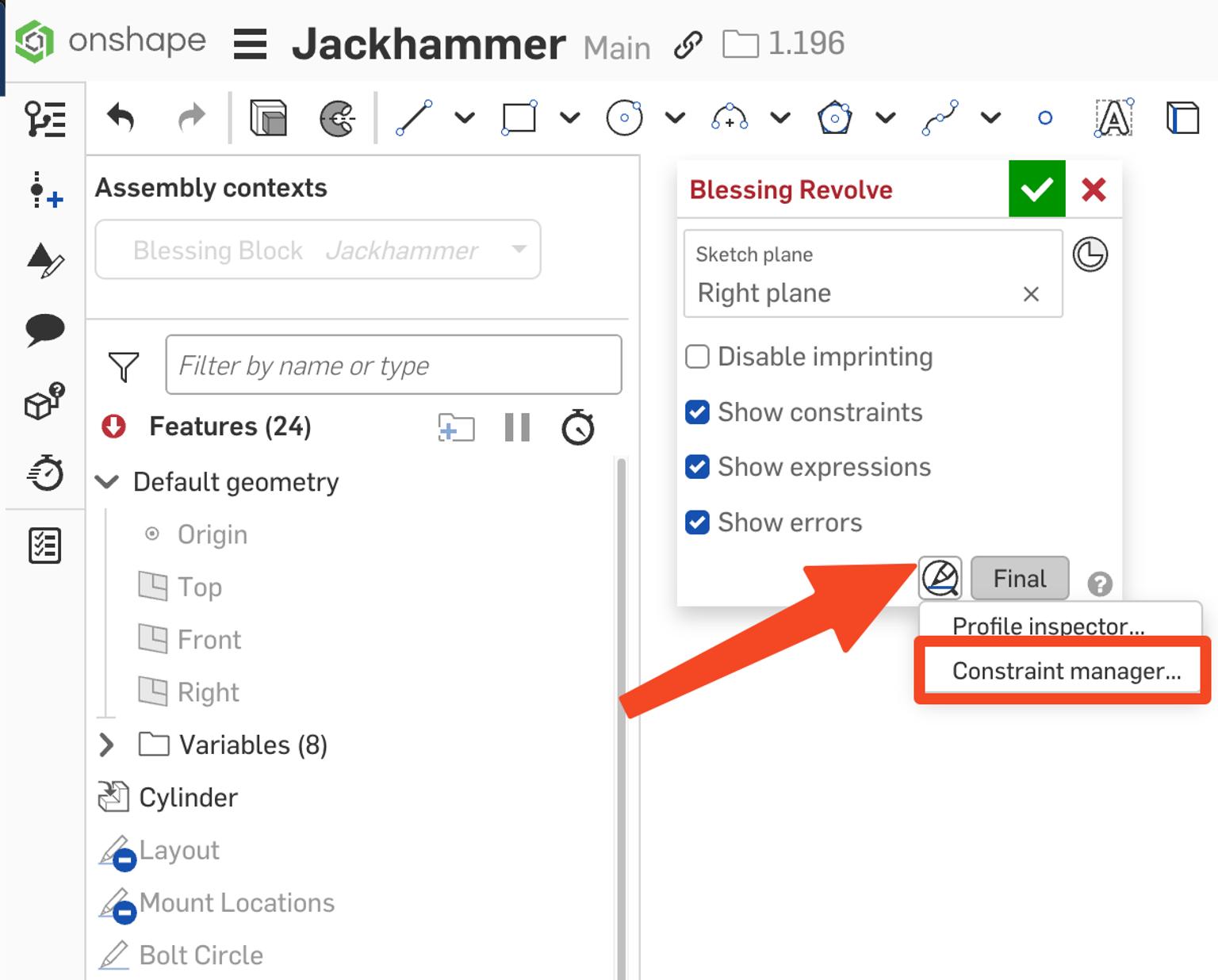Uncheck Show errors in the dialog

point(697,523)
